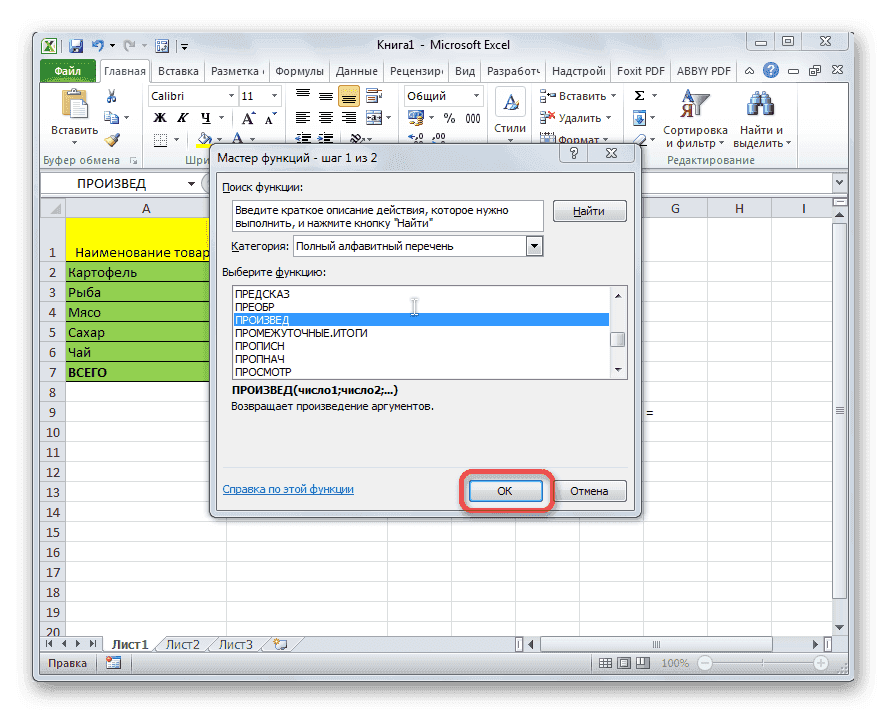Select the Format Painter icon
The height and width of the screenshot is (714, 886).
(x=112, y=141)
